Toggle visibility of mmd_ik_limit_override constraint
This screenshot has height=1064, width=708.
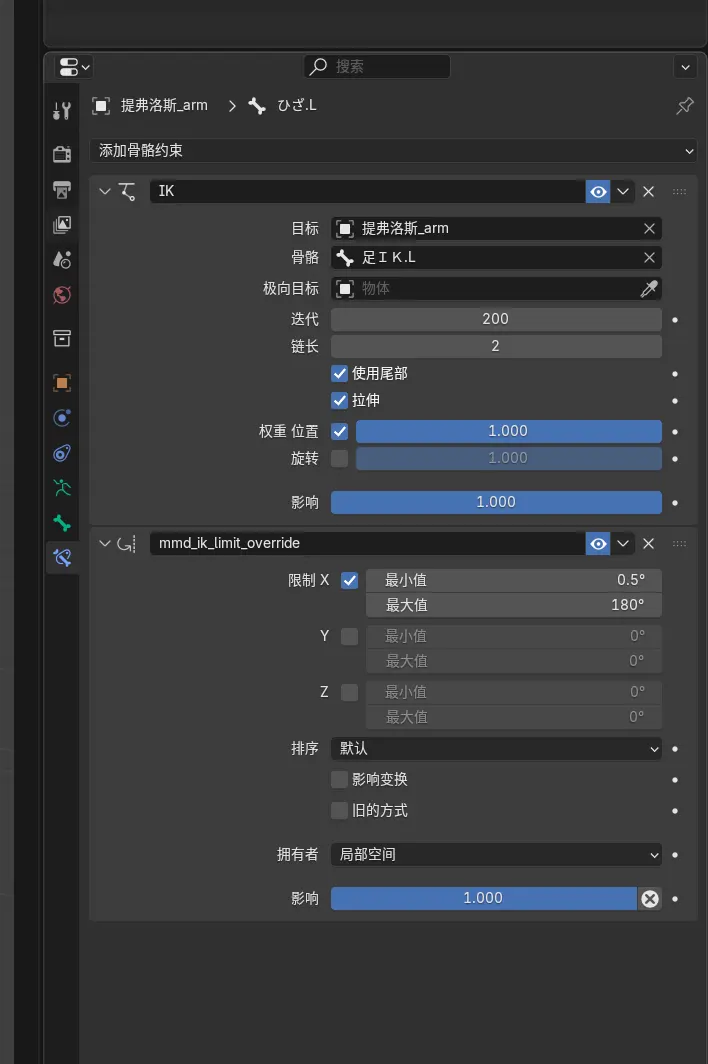point(598,544)
